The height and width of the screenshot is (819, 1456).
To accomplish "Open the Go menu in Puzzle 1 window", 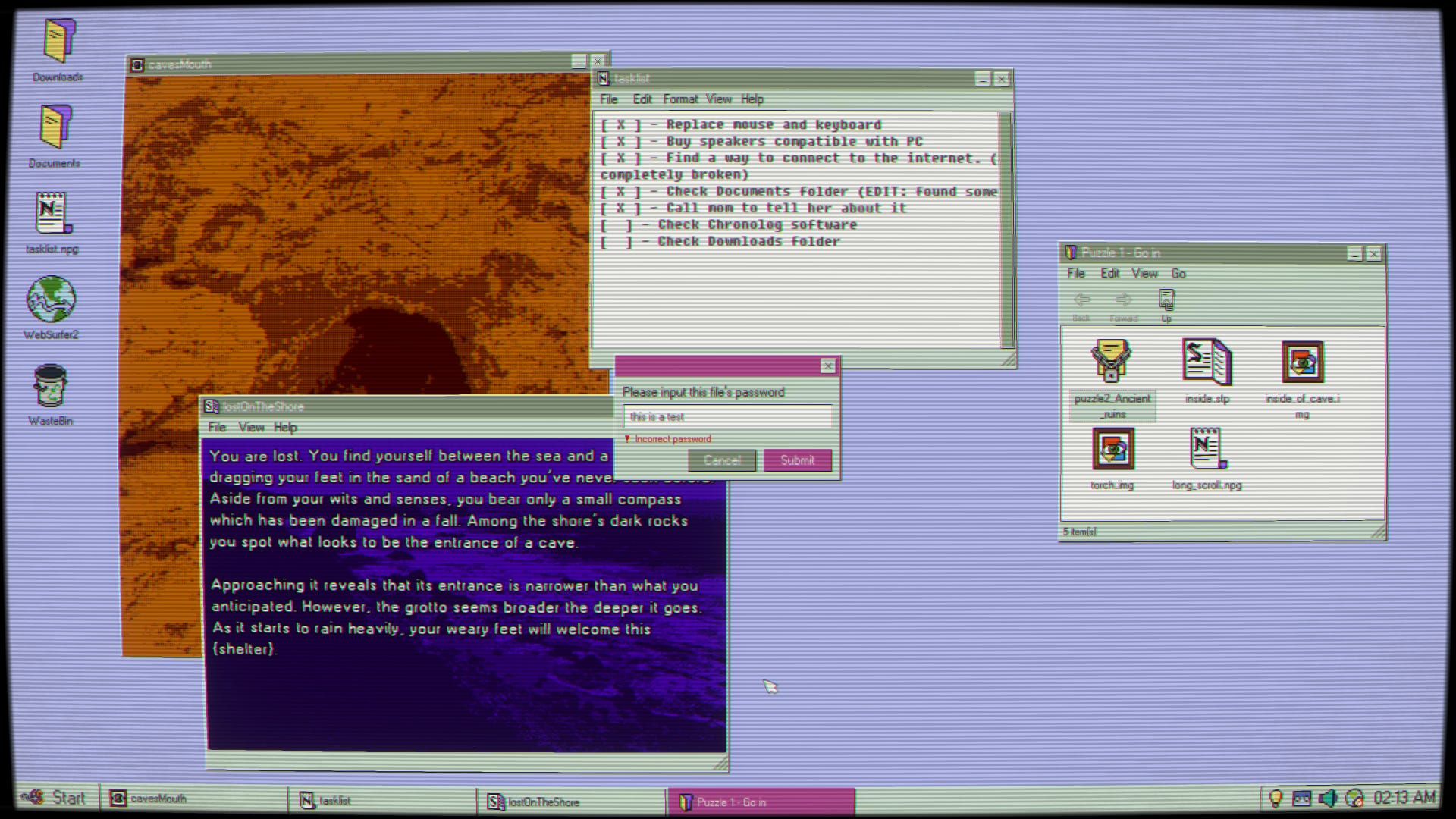I will tap(1178, 274).
